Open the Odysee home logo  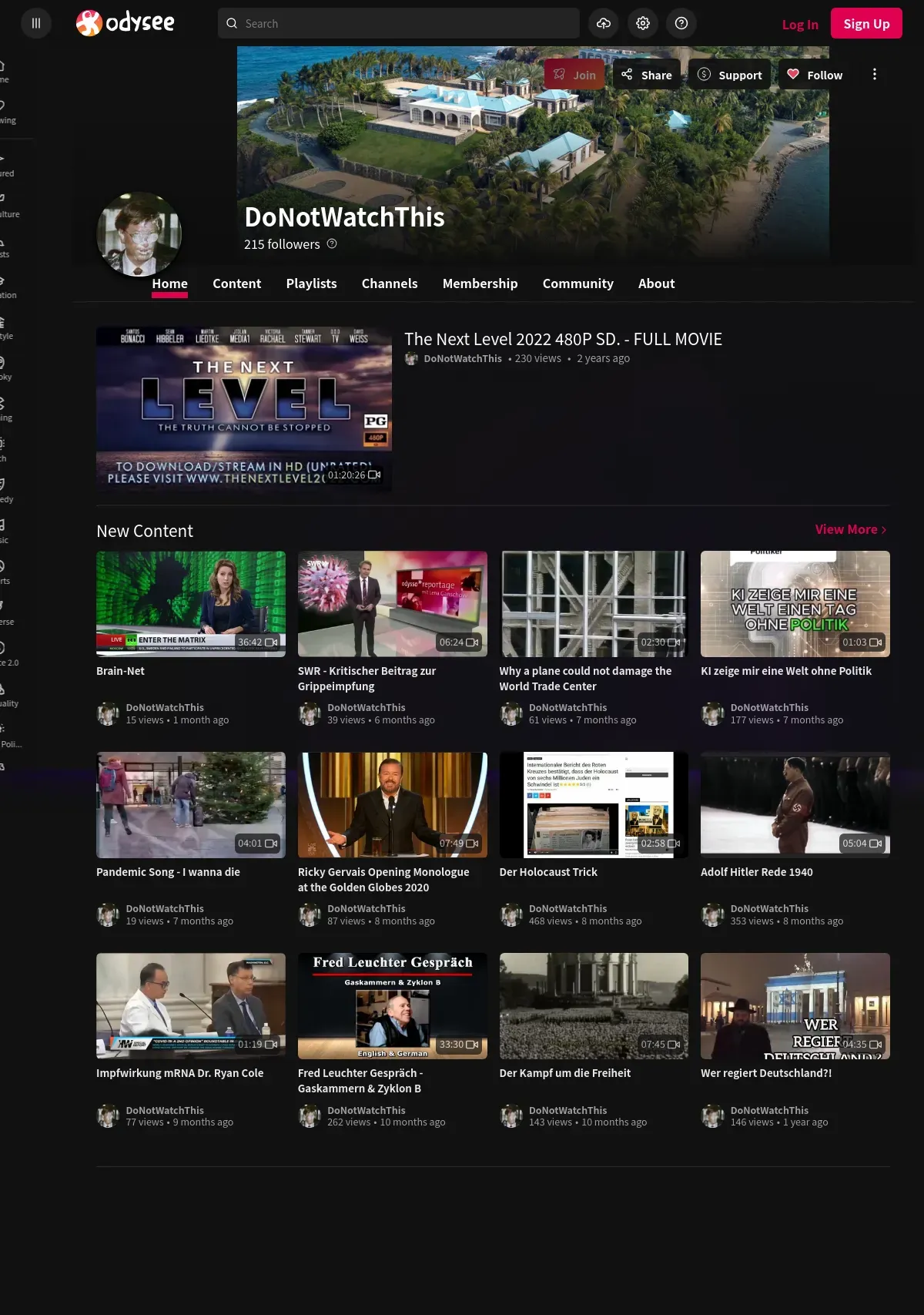pos(126,23)
